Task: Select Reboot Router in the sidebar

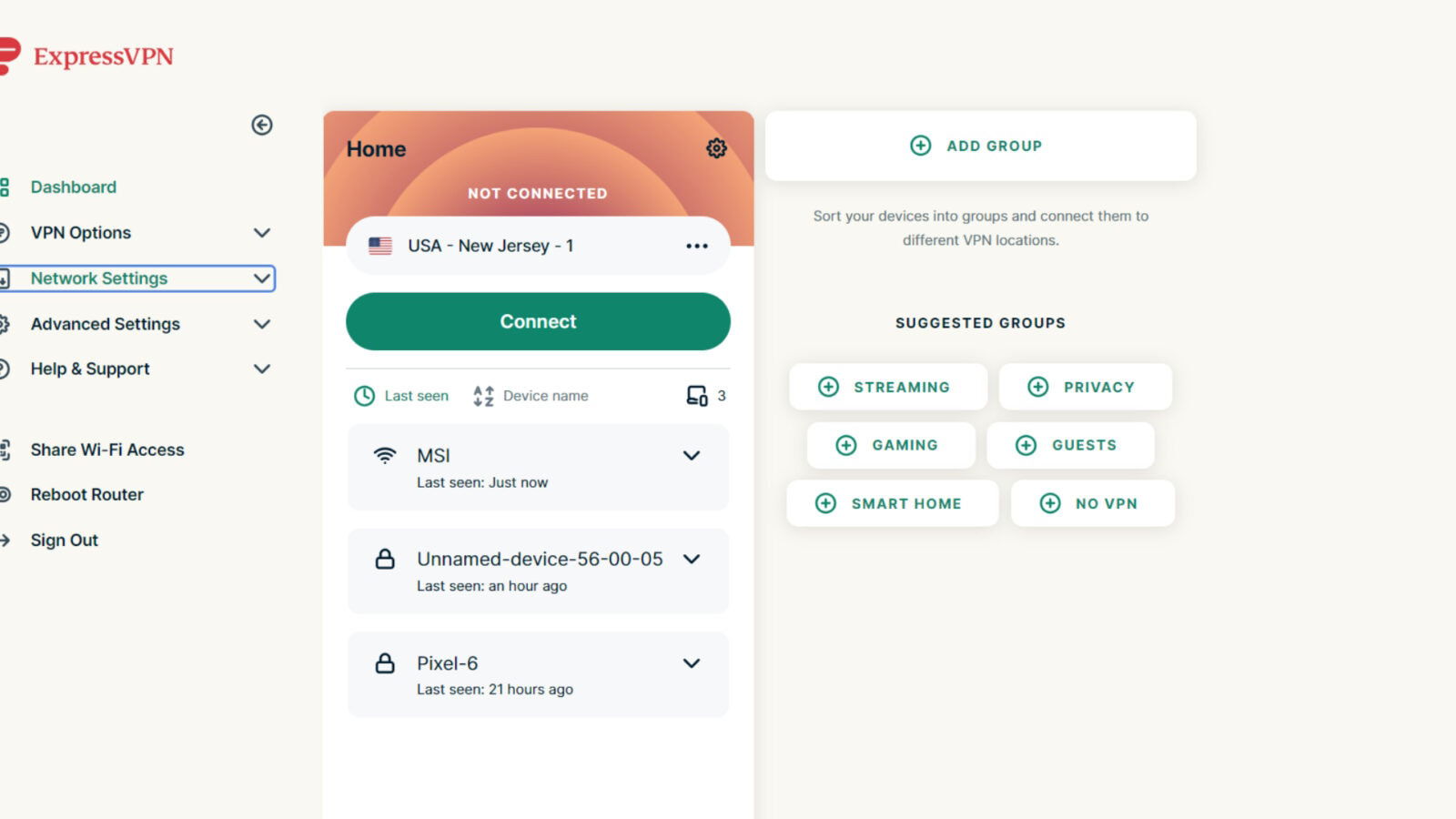Action: click(x=87, y=495)
